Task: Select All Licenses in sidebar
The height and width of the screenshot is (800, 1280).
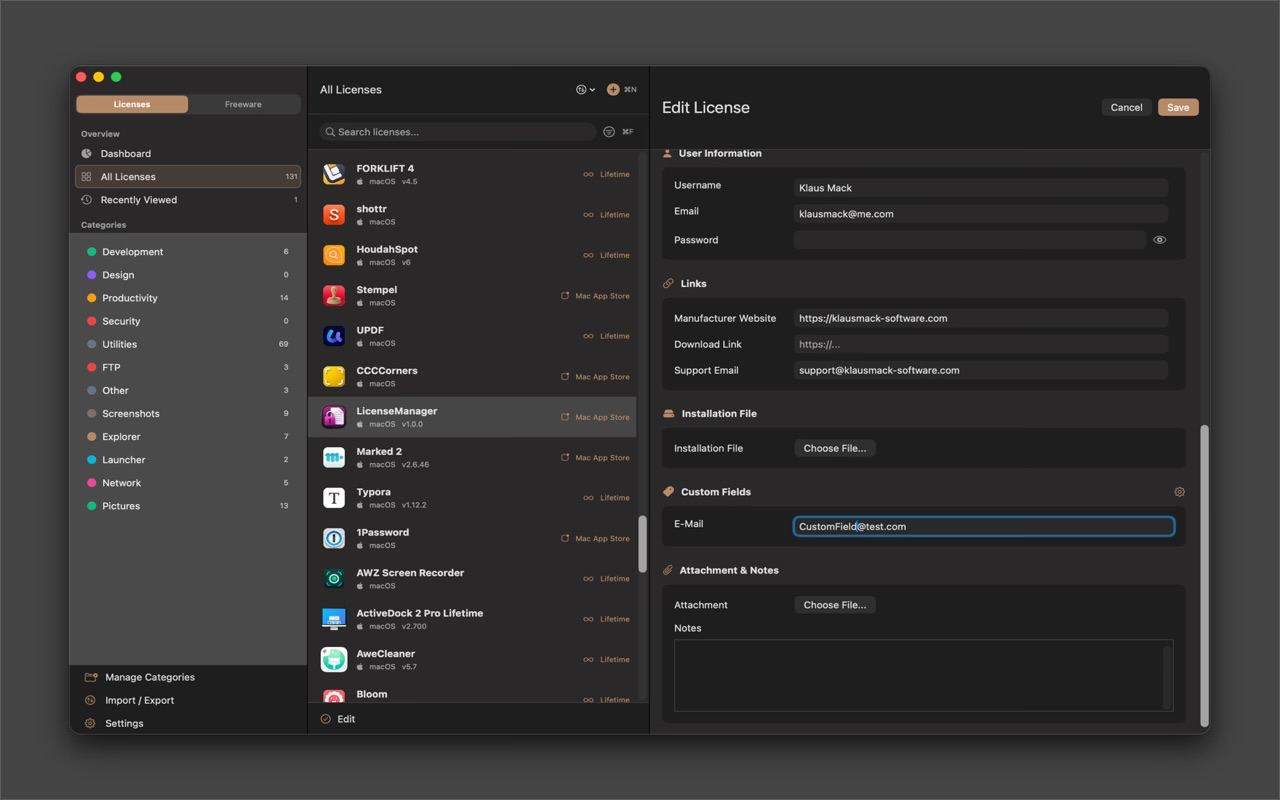Action: click(x=188, y=177)
